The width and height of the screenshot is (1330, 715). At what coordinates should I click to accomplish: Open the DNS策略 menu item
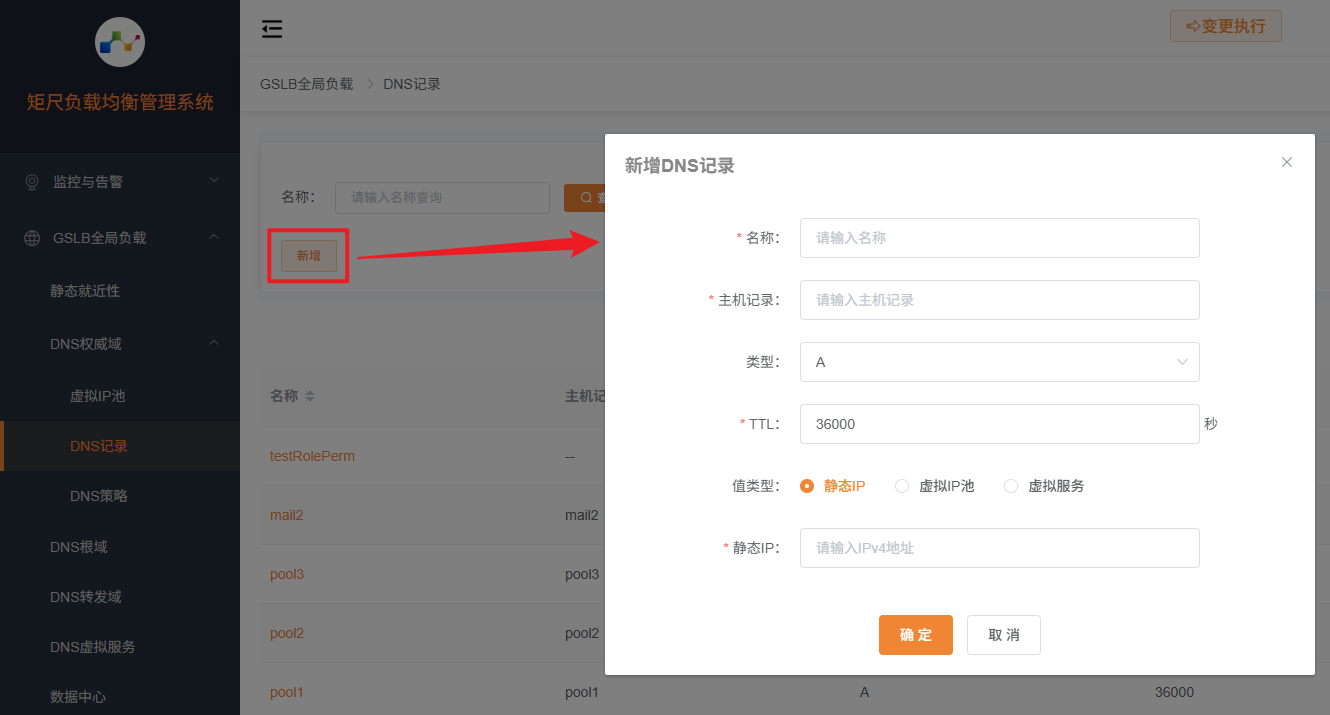[x=99, y=496]
